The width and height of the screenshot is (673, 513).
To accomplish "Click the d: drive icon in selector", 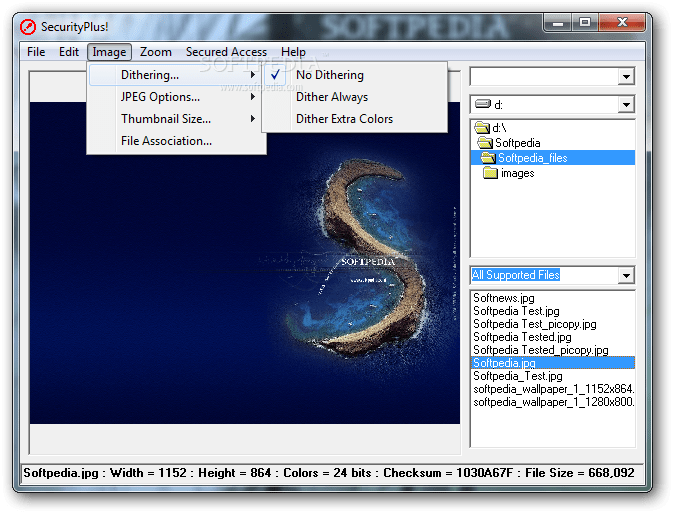I will (483, 104).
